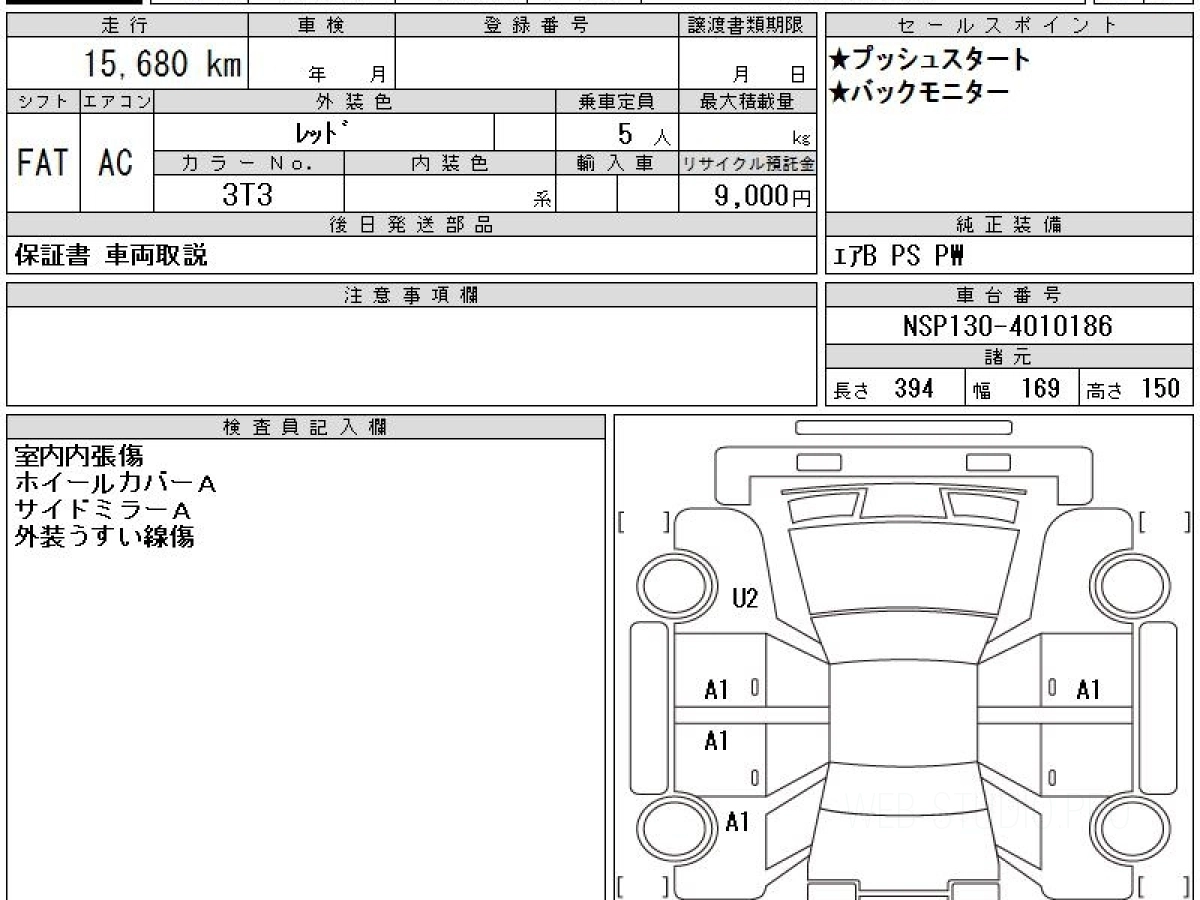Click the length value 長さ 394

[x=884, y=389]
